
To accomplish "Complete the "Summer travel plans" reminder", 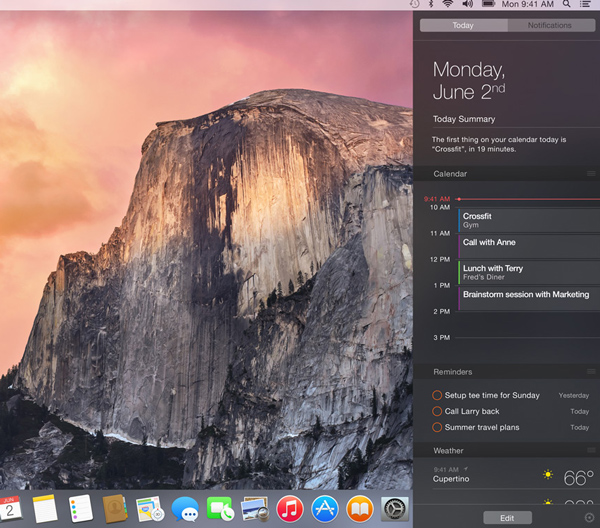I will [x=437, y=427].
